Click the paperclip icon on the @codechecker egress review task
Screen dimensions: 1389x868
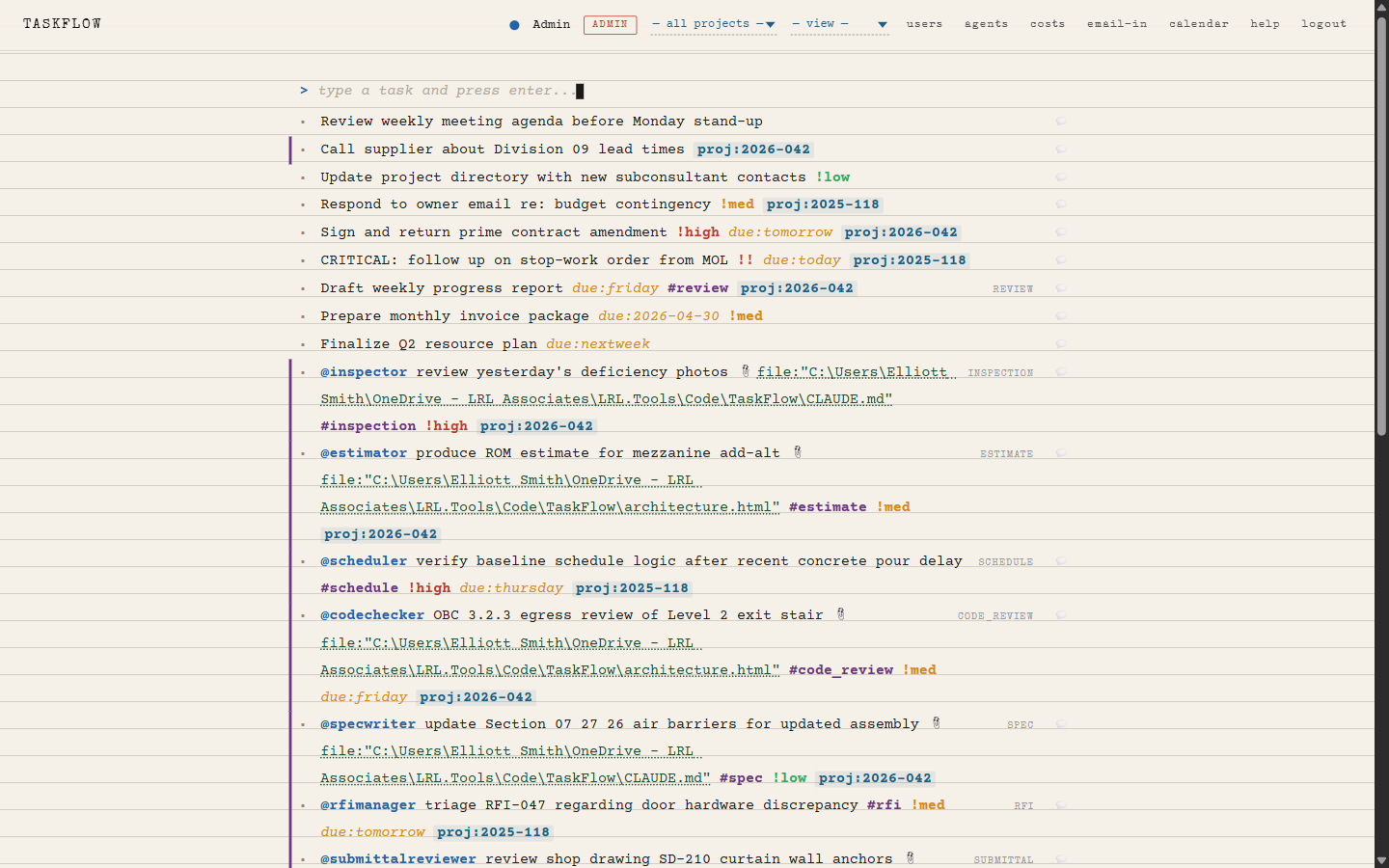840,614
